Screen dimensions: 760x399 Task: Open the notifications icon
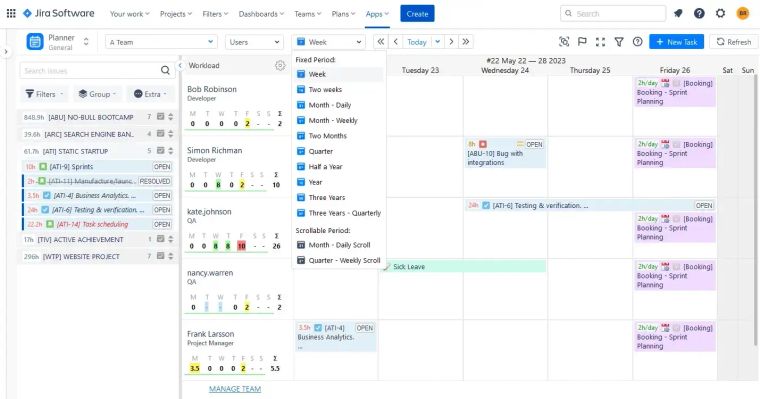point(678,14)
